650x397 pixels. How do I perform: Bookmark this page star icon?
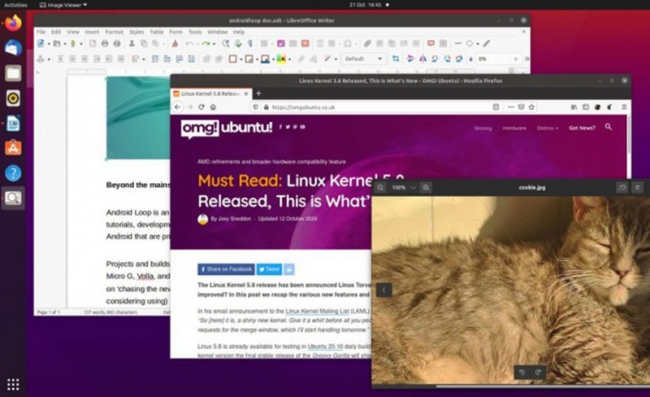[x=531, y=107]
